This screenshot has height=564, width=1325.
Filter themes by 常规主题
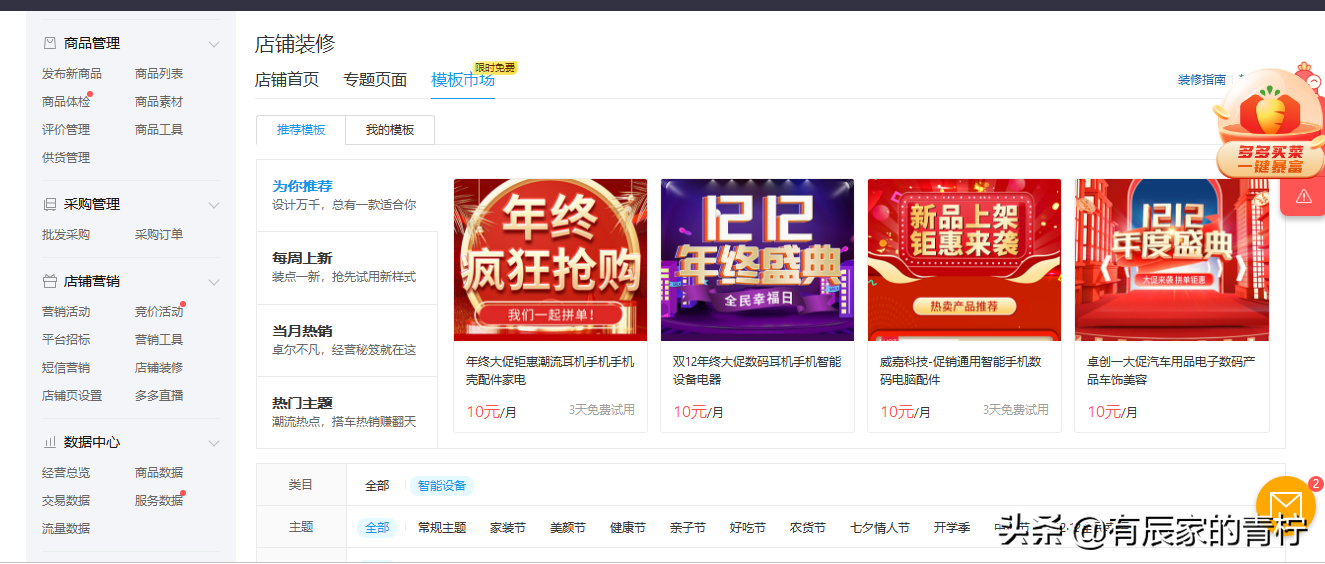(442, 528)
